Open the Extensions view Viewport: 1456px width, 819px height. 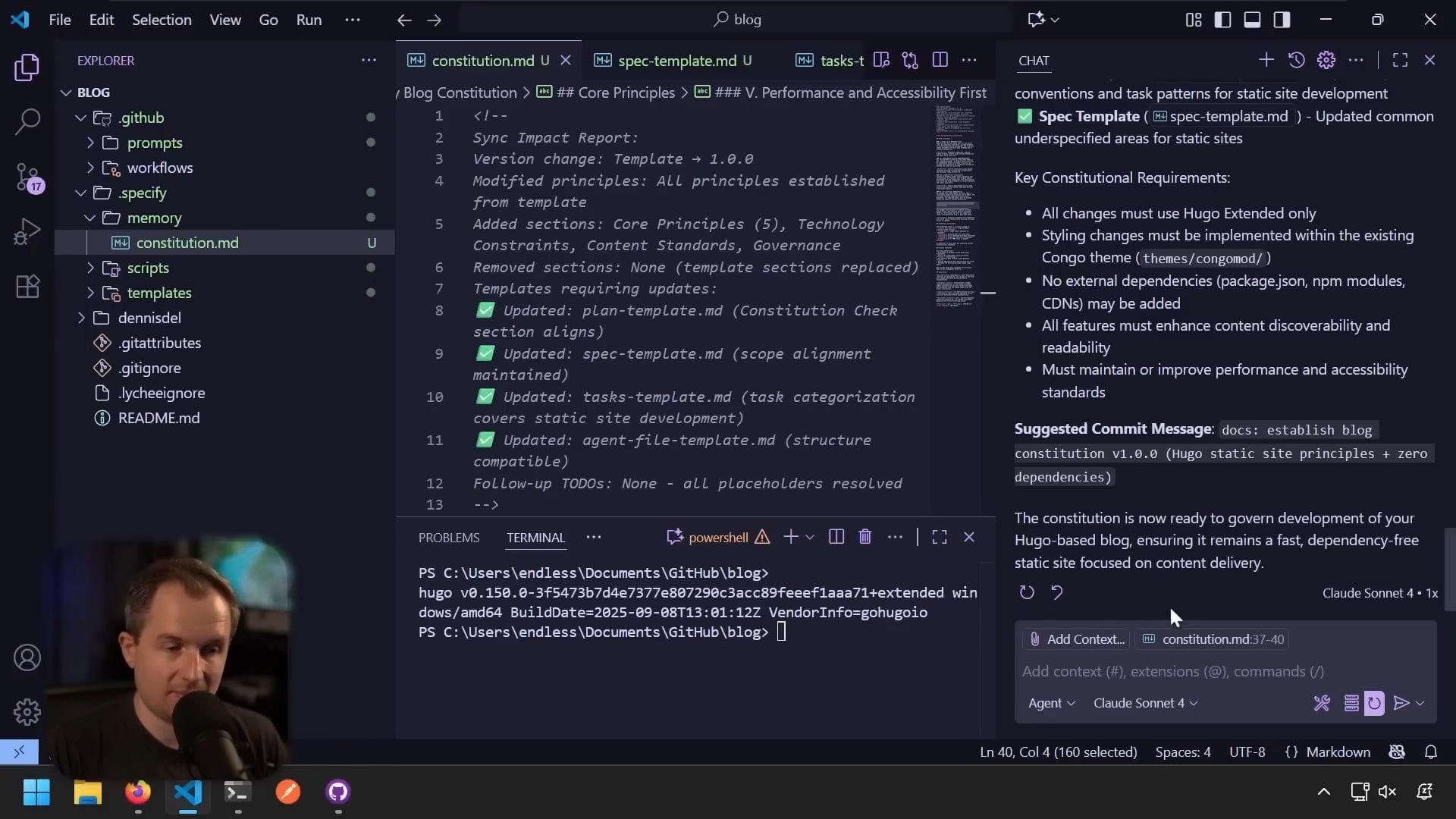27,287
